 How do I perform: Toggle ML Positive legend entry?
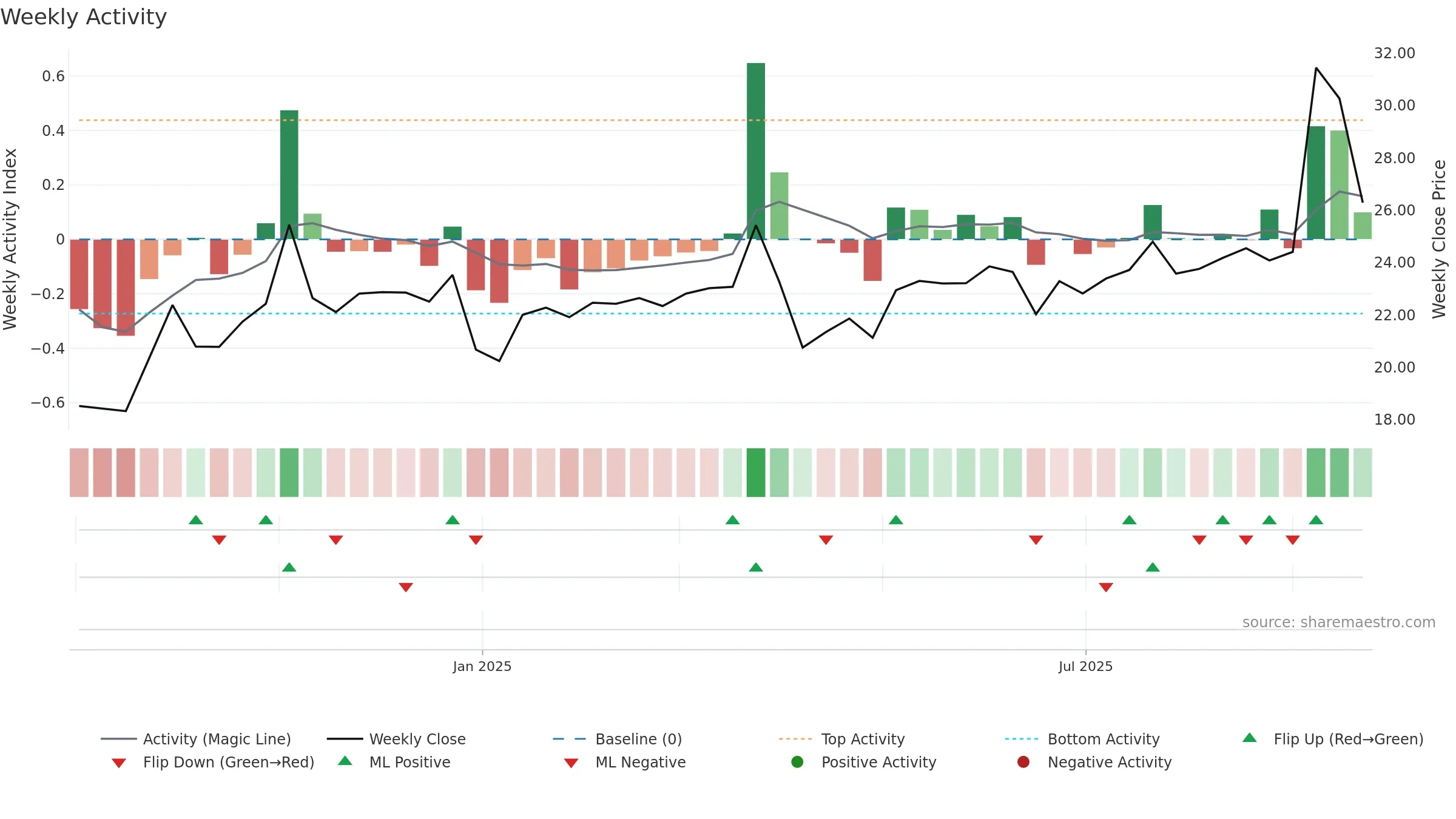tap(394, 762)
